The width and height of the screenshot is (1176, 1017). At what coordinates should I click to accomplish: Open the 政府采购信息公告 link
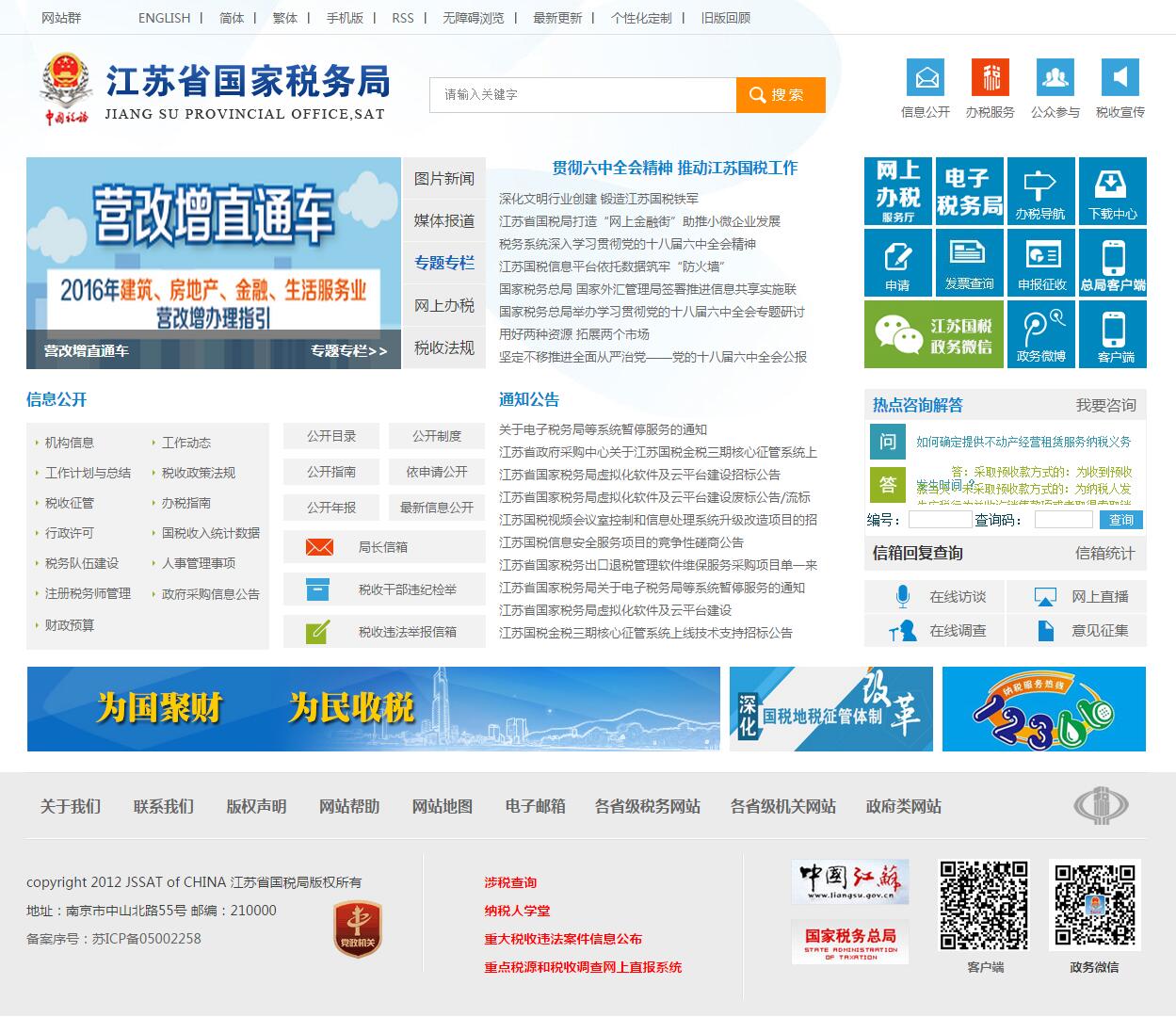click(211, 594)
